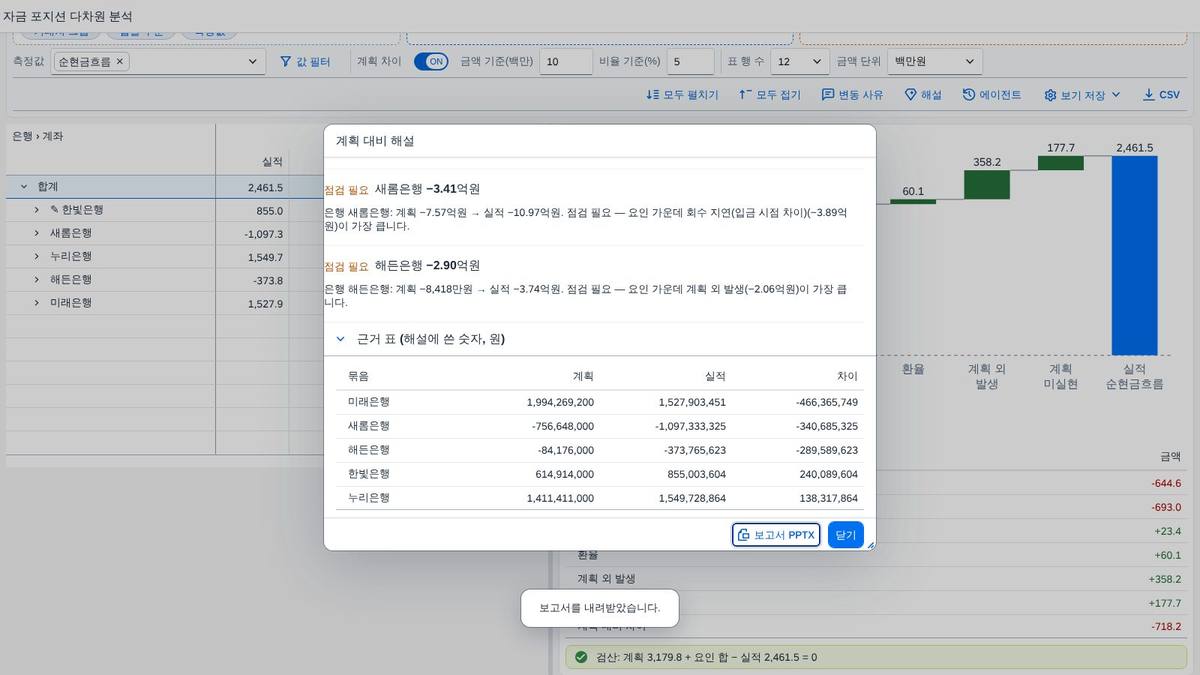Click the 비율 기준(%) input field
The height and width of the screenshot is (675, 1200).
tap(690, 62)
